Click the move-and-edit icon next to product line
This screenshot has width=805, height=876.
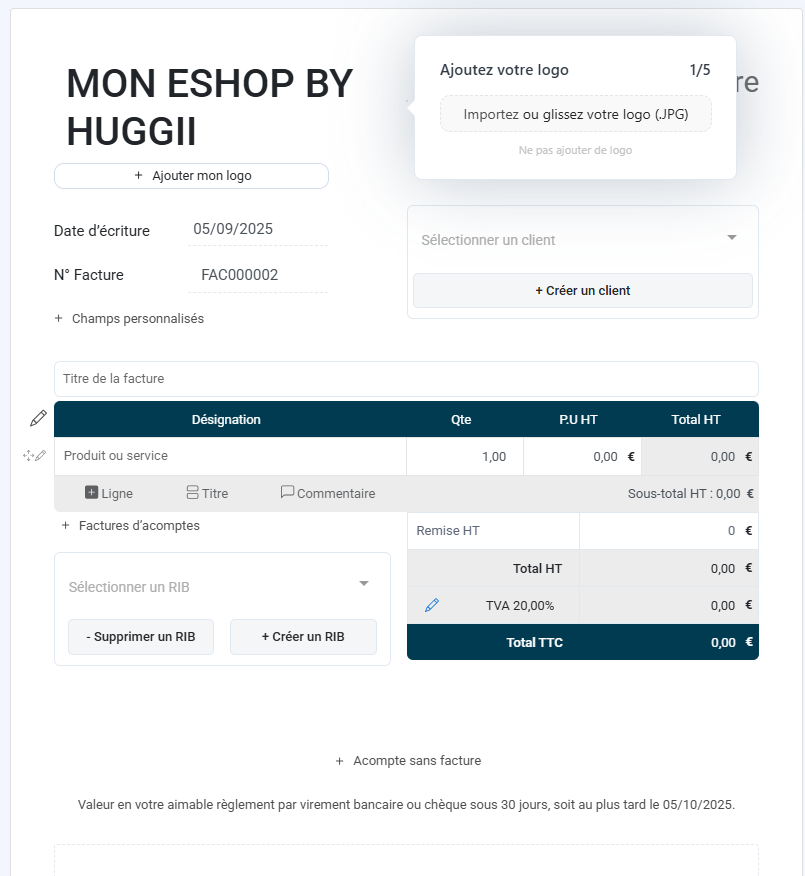tap(34, 455)
